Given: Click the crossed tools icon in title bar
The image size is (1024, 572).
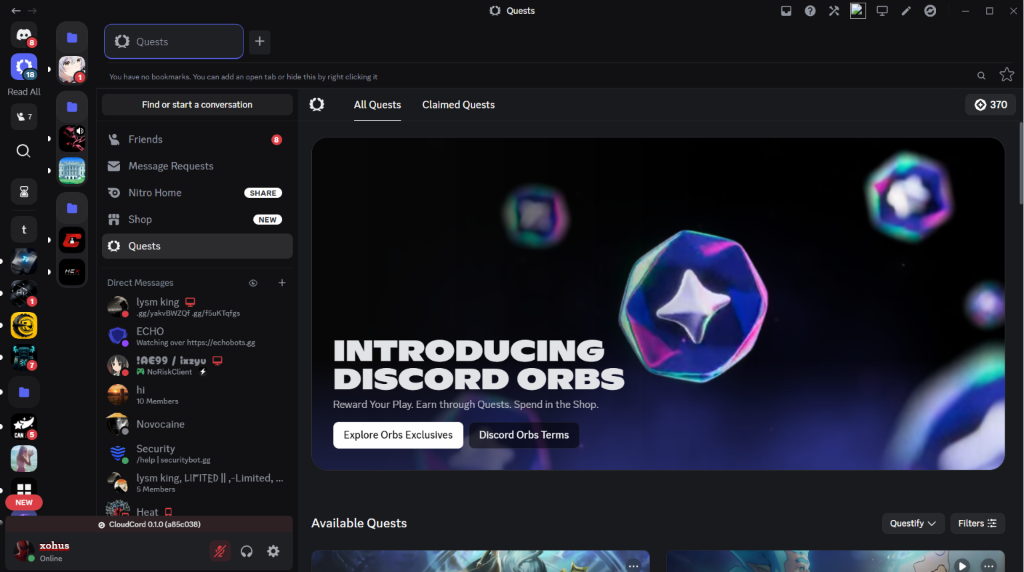Looking at the screenshot, I should (x=834, y=10).
